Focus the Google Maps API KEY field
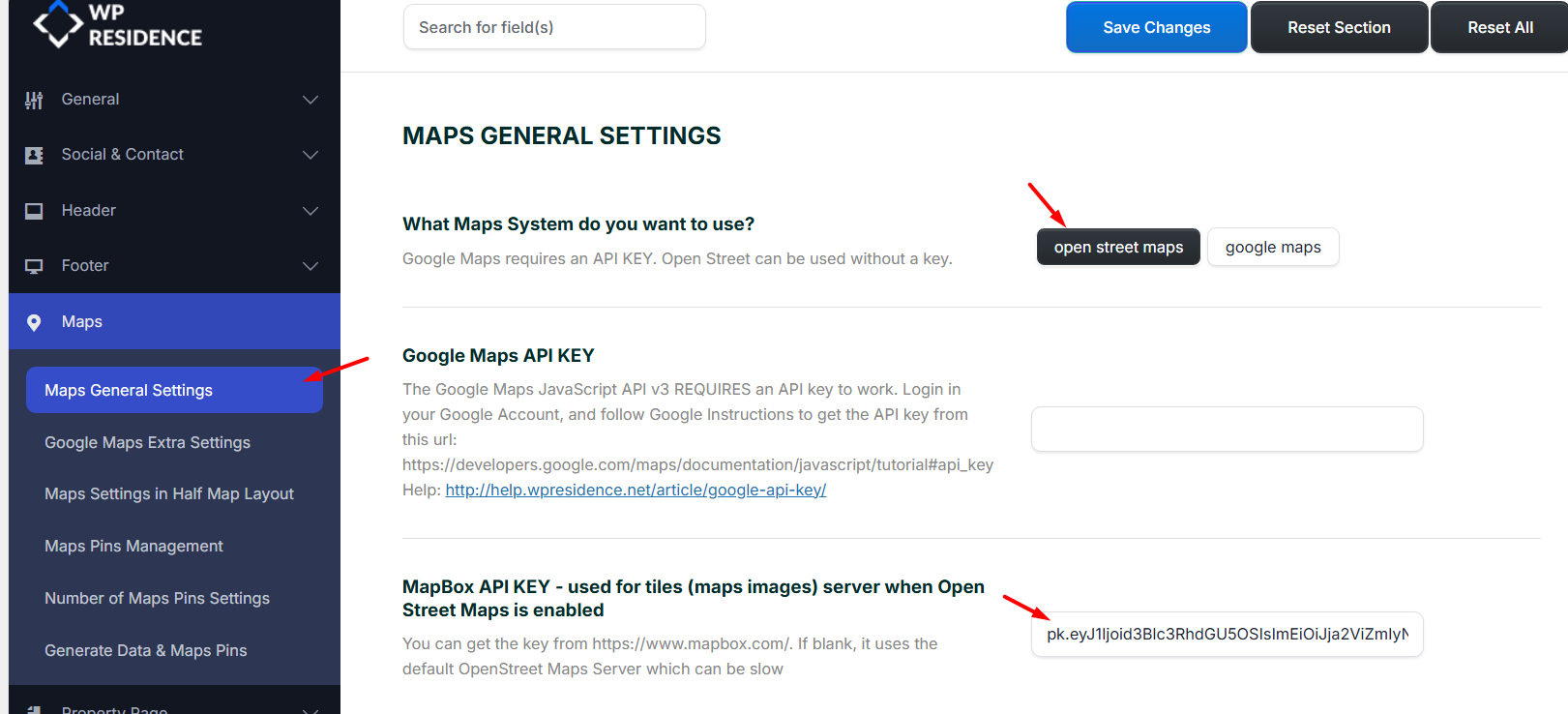The width and height of the screenshot is (1568, 714). [x=1227, y=429]
